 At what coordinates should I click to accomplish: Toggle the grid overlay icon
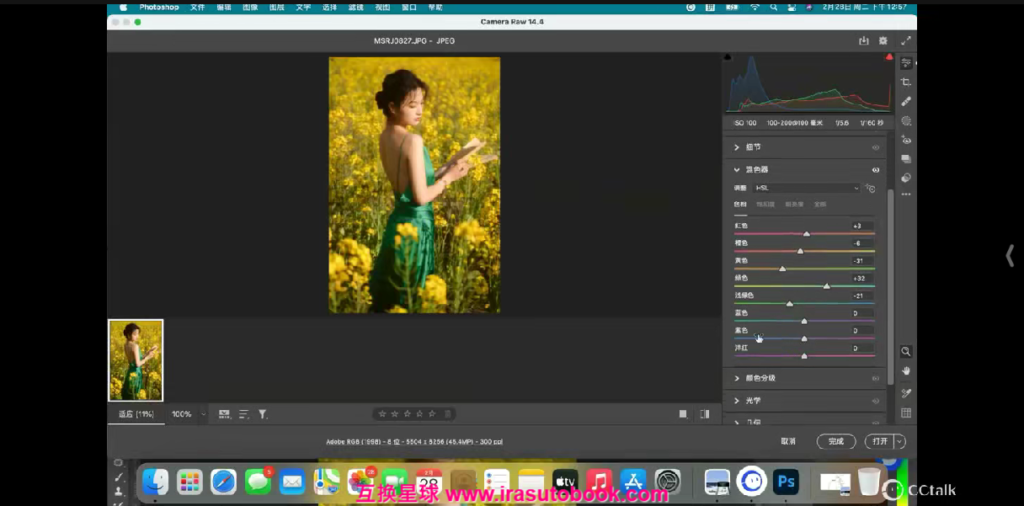click(906, 413)
